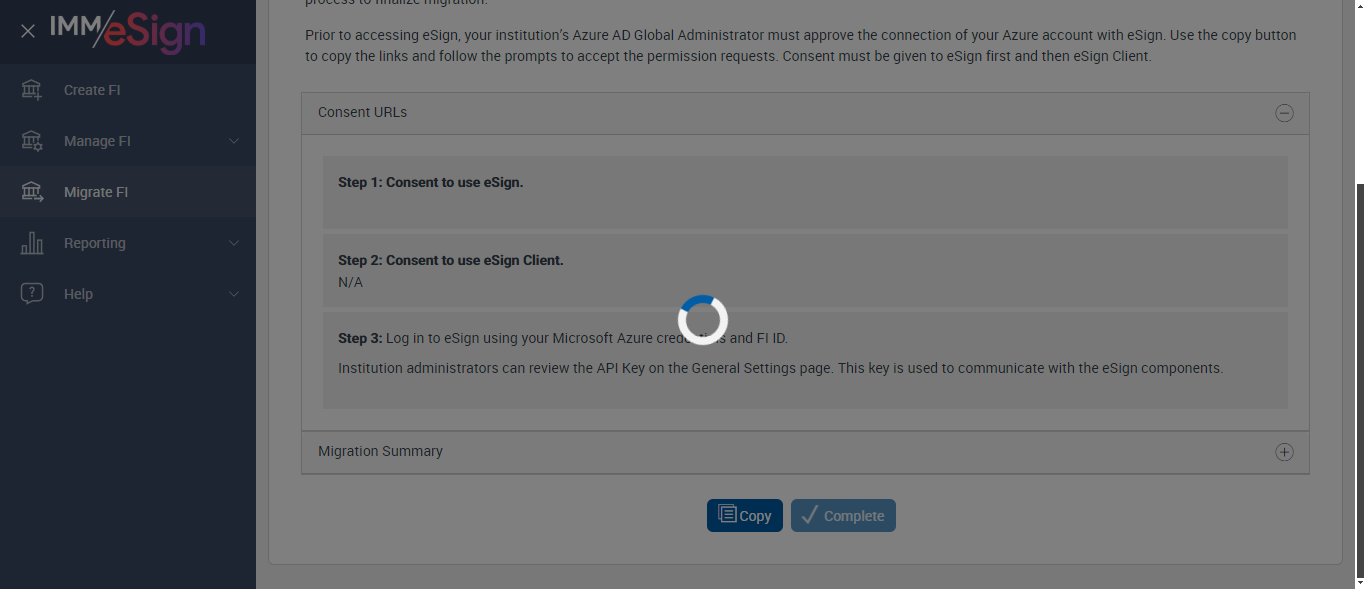Open the Reporting menu item
The width and height of the screenshot is (1366, 589).
click(x=128, y=243)
